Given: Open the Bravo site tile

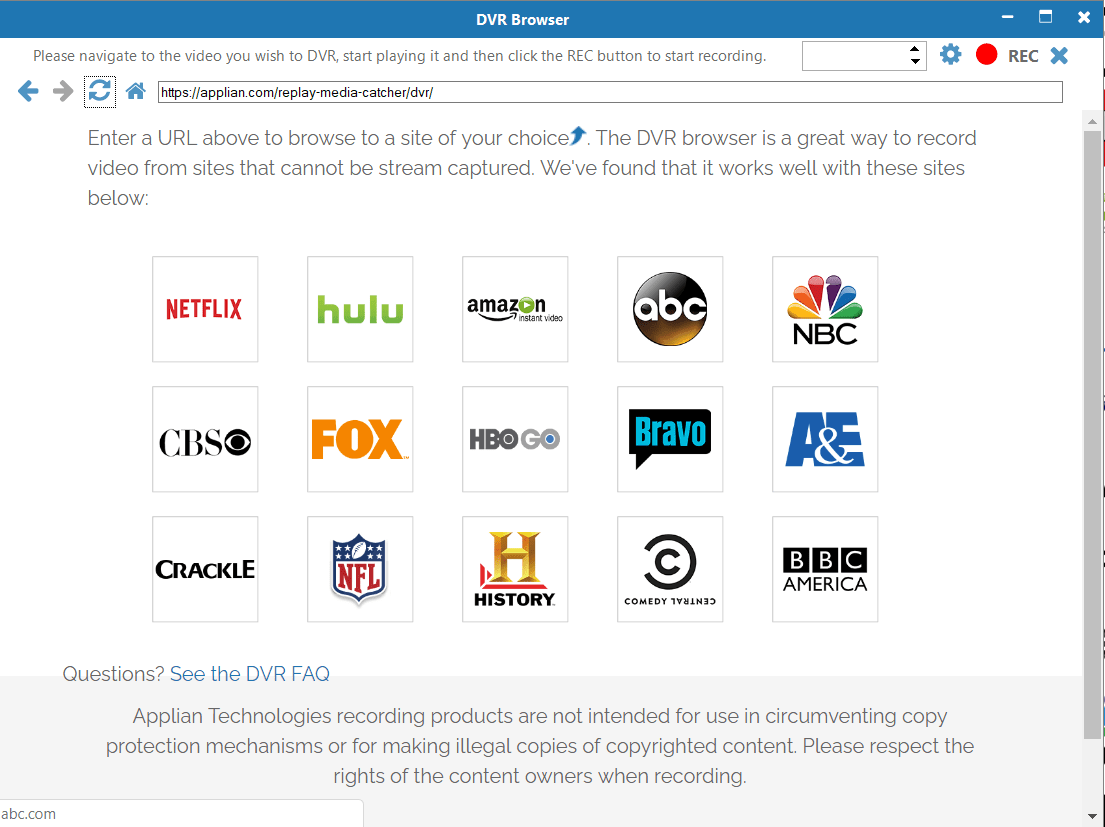Looking at the screenshot, I should [x=670, y=439].
